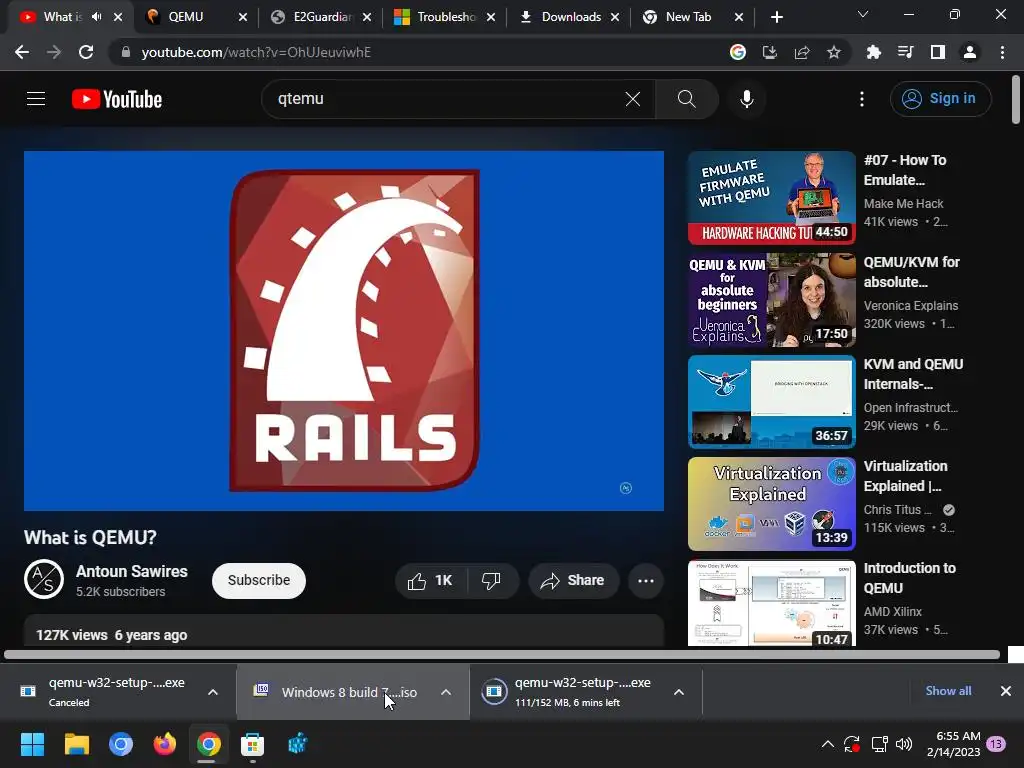Image resolution: width=1024 pixels, height=768 pixels.
Task: Open Virtualization Explained thumbnail
Action: 771,504
